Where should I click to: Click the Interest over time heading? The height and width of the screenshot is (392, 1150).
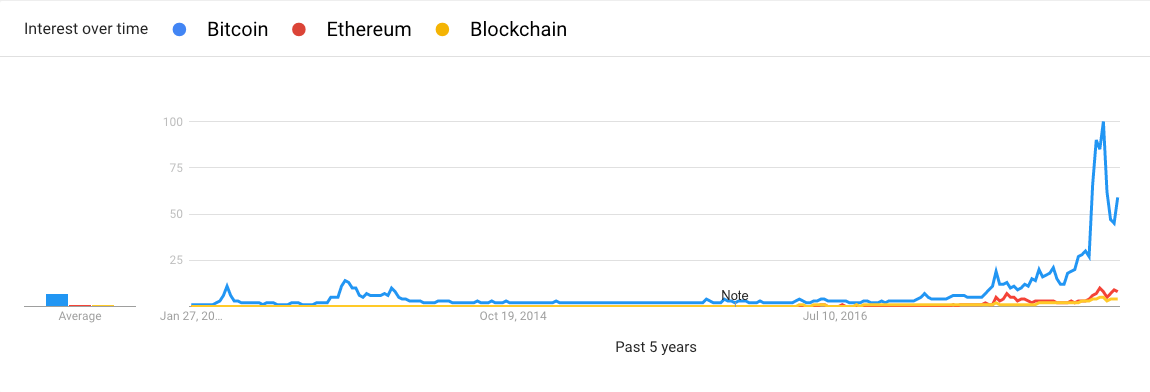[x=86, y=29]
